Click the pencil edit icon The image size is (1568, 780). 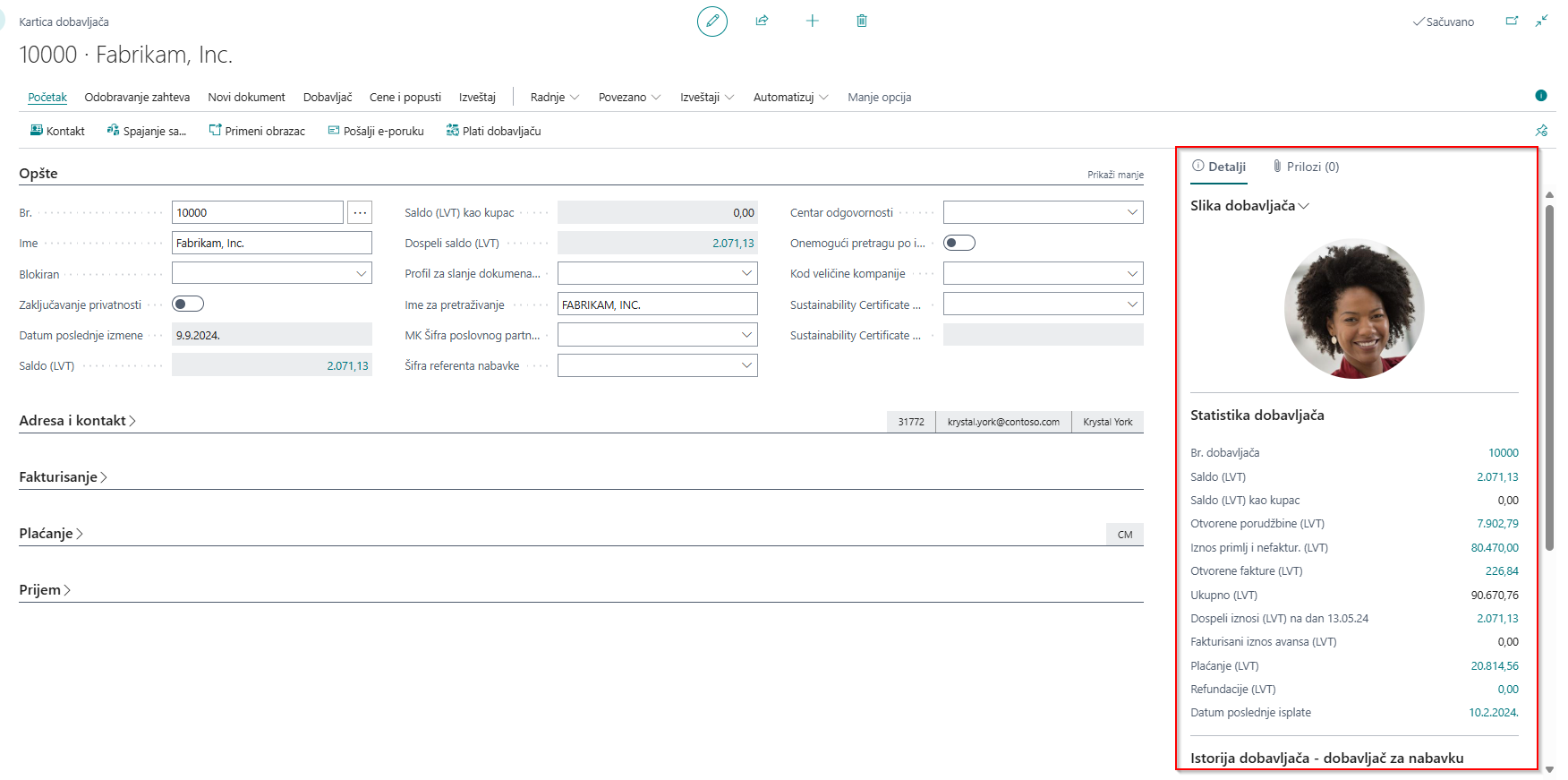(712, 21)
